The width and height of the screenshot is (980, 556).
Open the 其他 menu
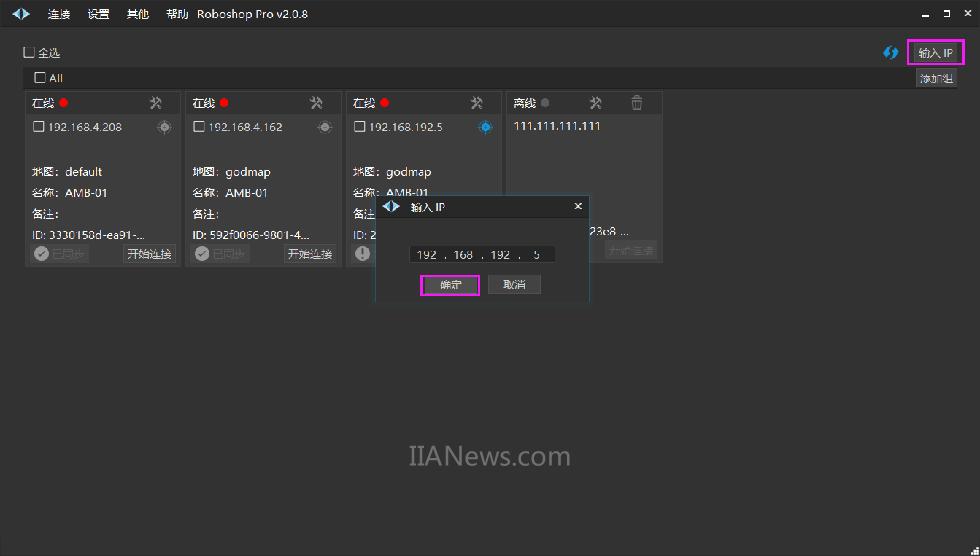tap(138, 14)
